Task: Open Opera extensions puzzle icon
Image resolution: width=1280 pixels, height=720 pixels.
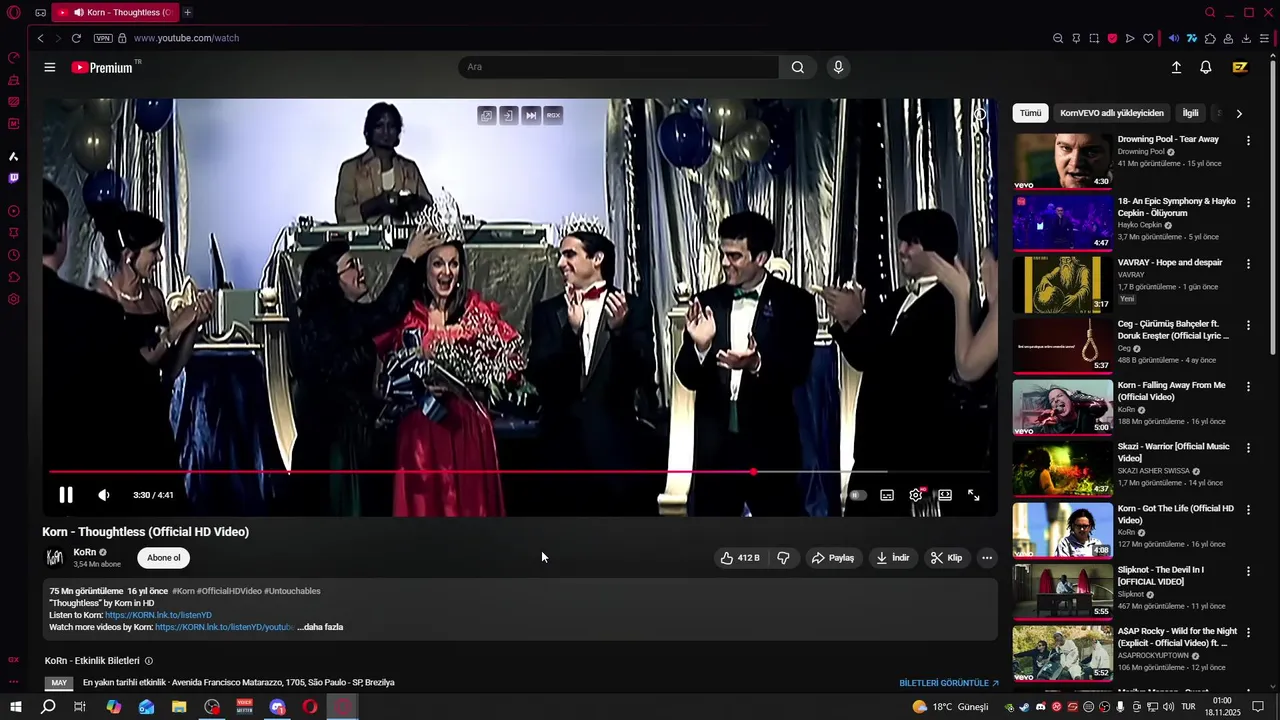Action: pos(1210,38)
